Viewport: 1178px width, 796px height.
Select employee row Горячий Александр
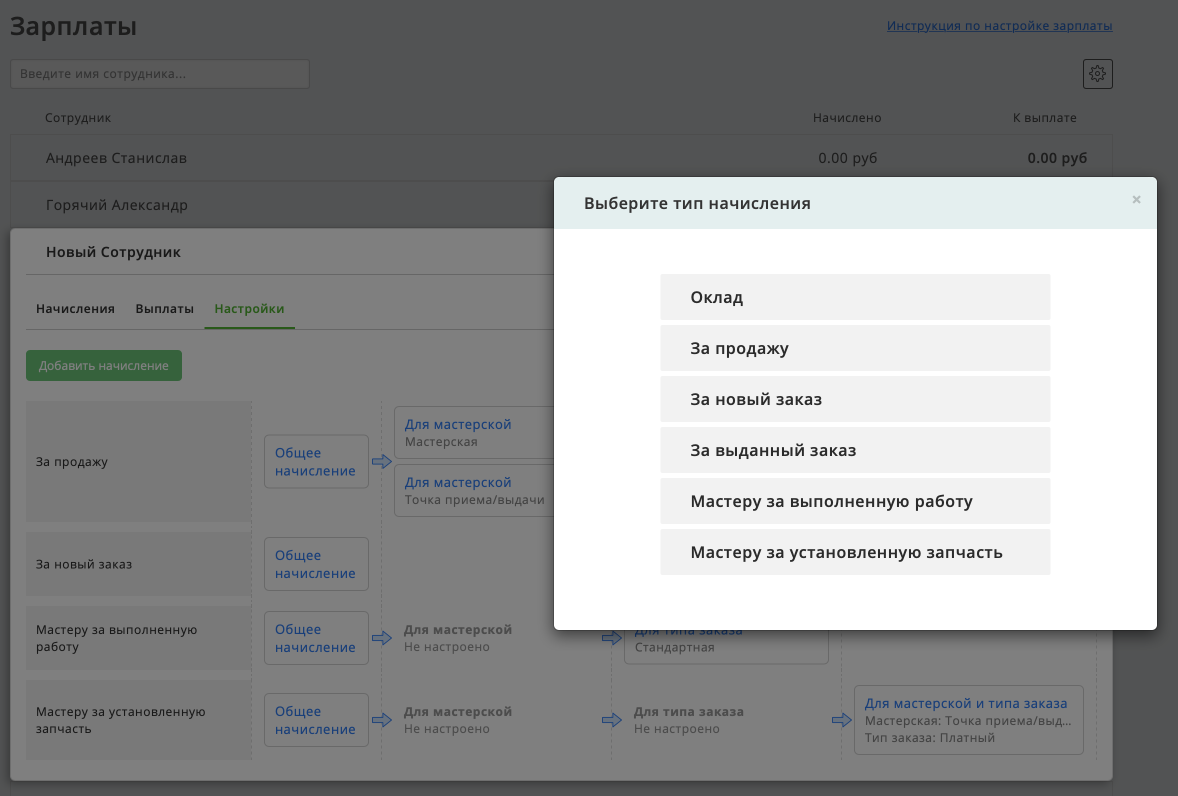[282, 205]
